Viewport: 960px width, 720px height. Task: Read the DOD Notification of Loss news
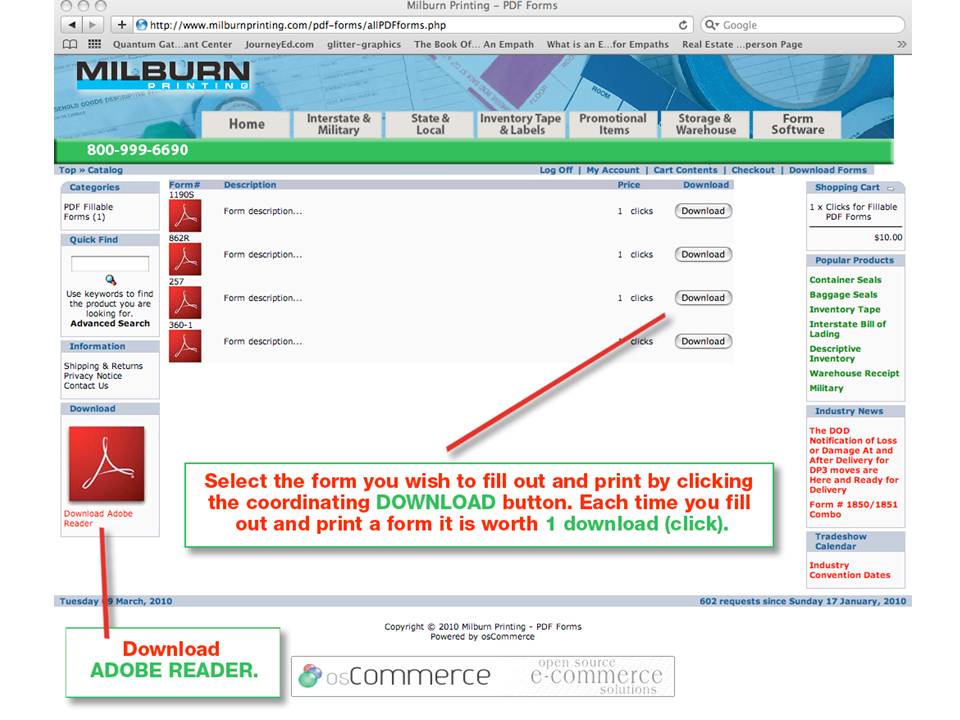(854, 460)
